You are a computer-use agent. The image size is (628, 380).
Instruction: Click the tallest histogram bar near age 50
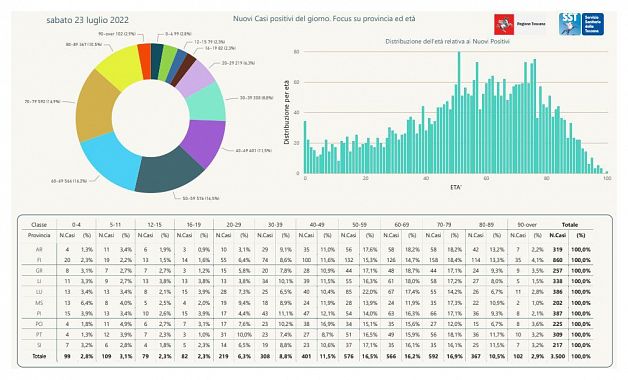coord(459,113)
